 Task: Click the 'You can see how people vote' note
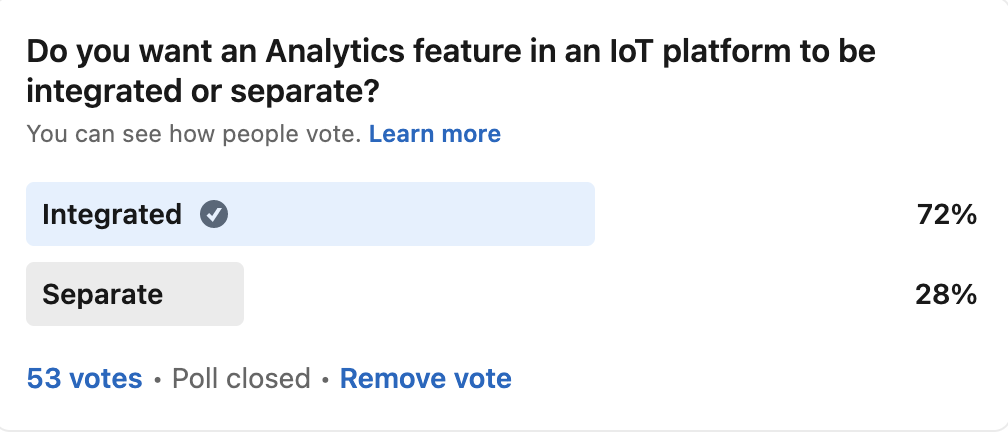(x=193, y=134)
